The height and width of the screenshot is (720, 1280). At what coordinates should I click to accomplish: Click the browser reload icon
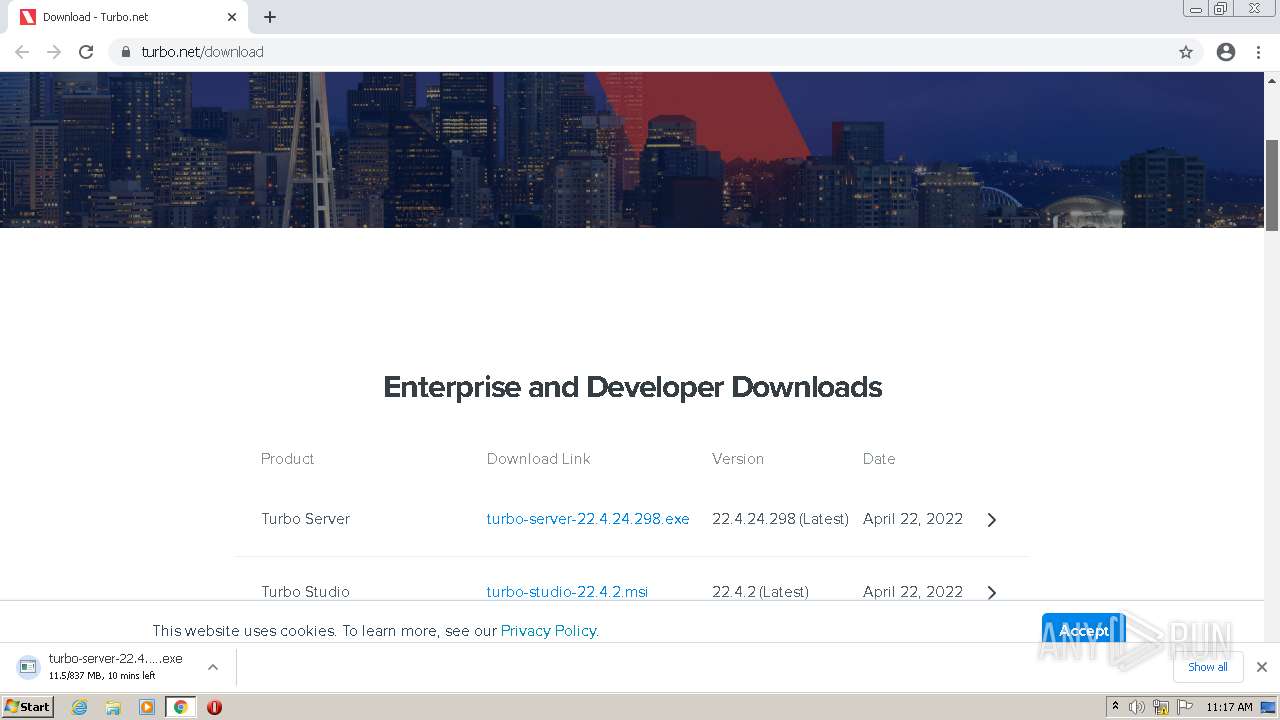(86, 52)
